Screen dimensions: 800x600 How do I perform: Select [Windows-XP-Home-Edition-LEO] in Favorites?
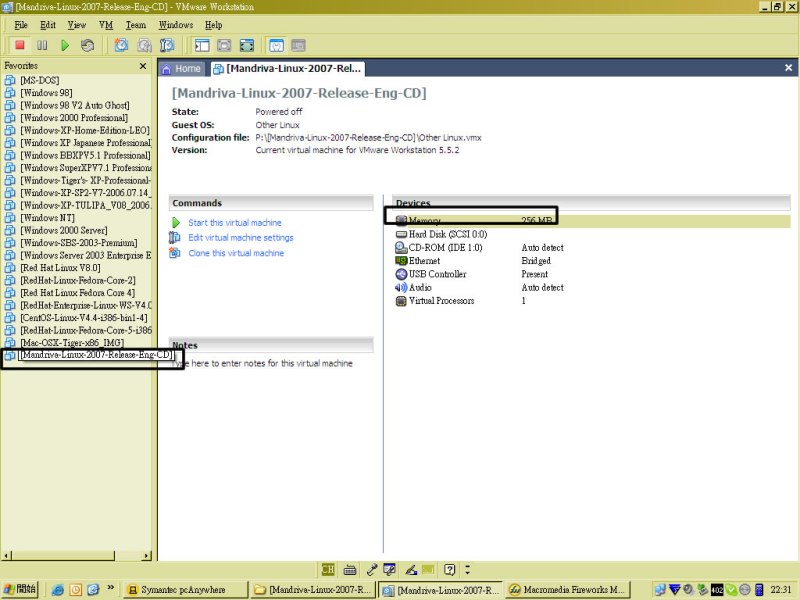(x=85, y=130)
